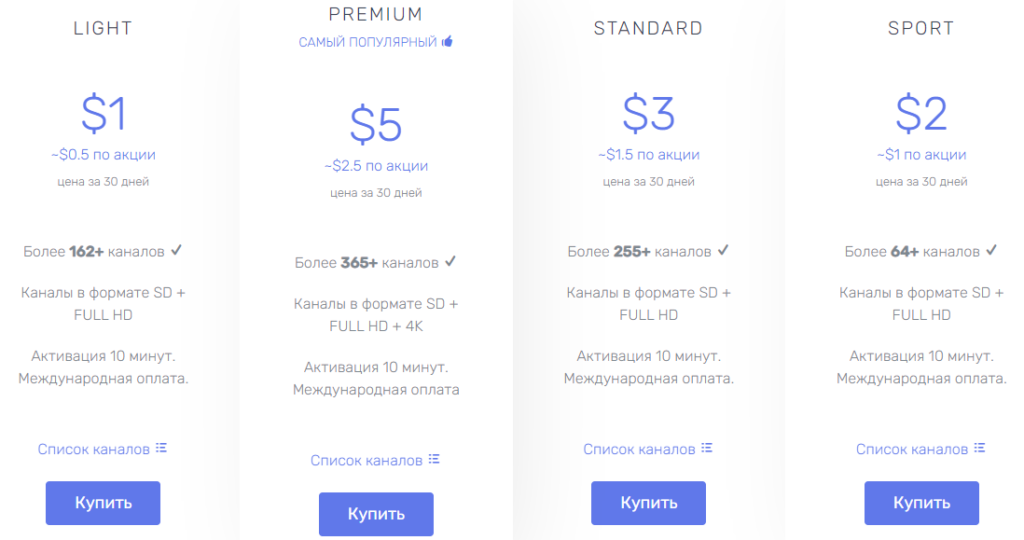This screenshot has height=540, width=1024.
Task: Click the checkmark after 162+ каналов
Action: click(x=176, y=250)
